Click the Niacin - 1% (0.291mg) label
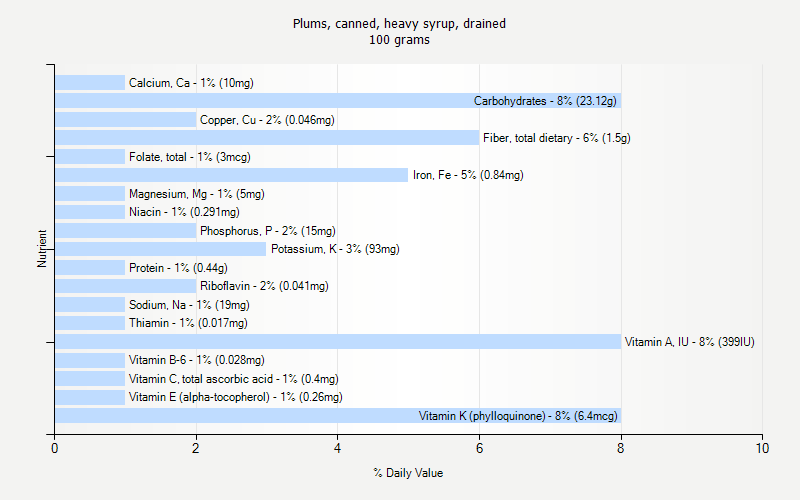 click(184, 212)
